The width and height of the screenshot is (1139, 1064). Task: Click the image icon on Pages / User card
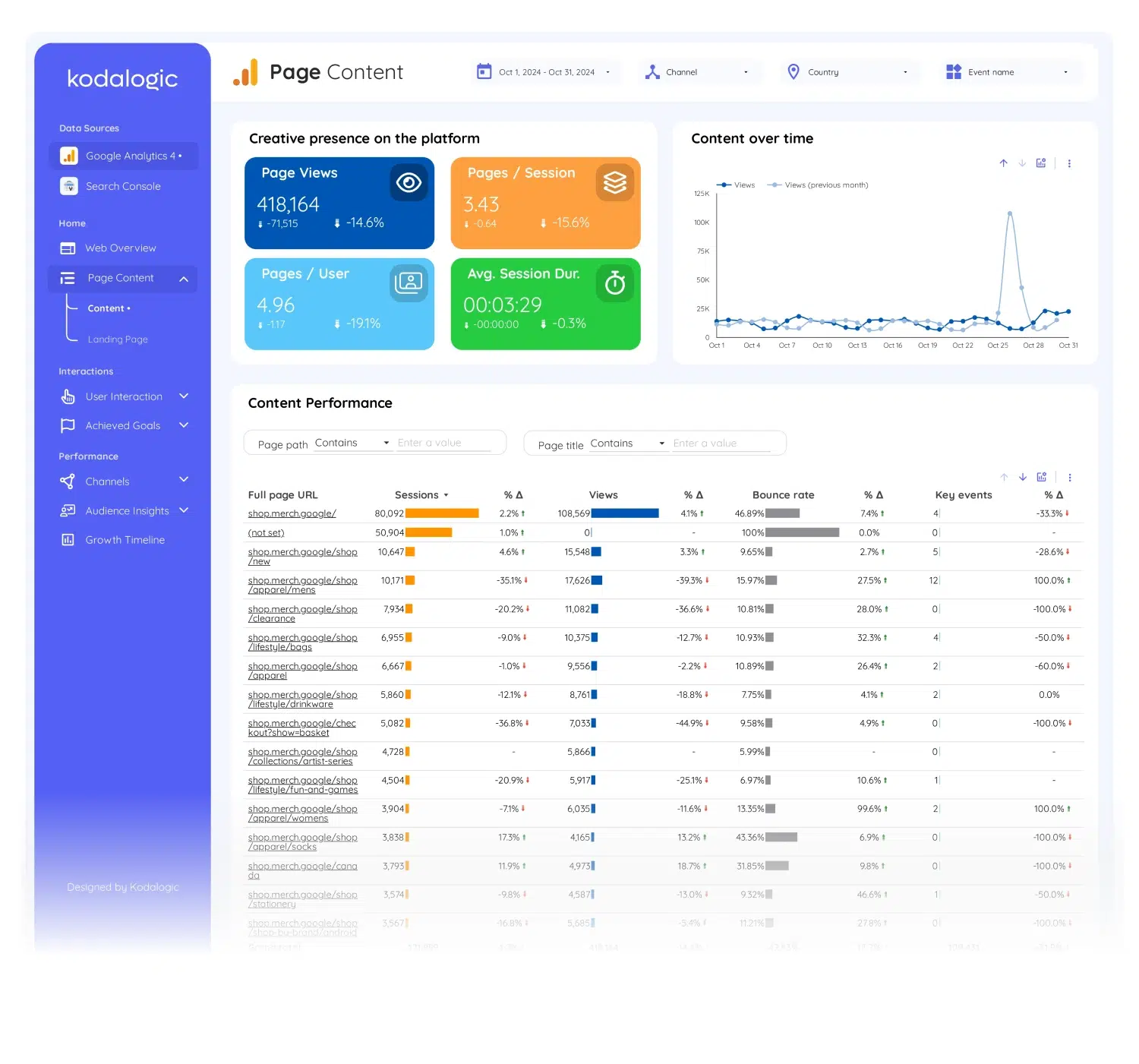409,283
